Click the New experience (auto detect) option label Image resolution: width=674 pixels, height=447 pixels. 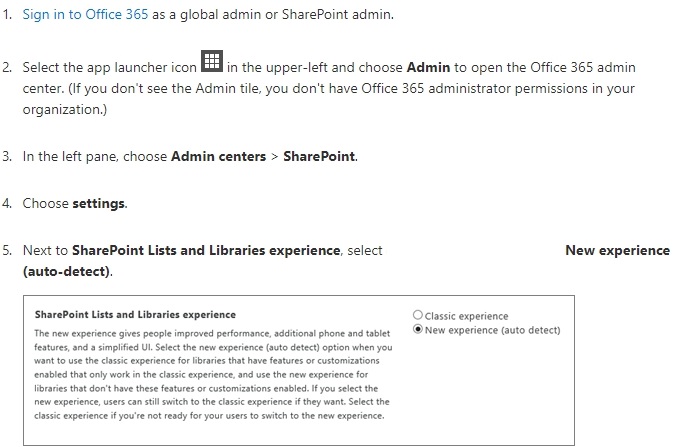tap(492, 330)
